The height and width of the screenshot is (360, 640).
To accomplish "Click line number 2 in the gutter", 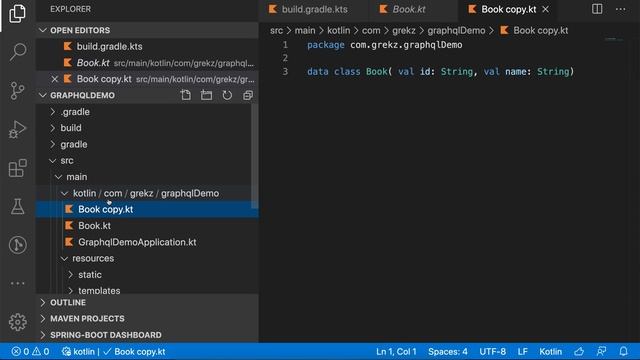I will coord(285,58).
